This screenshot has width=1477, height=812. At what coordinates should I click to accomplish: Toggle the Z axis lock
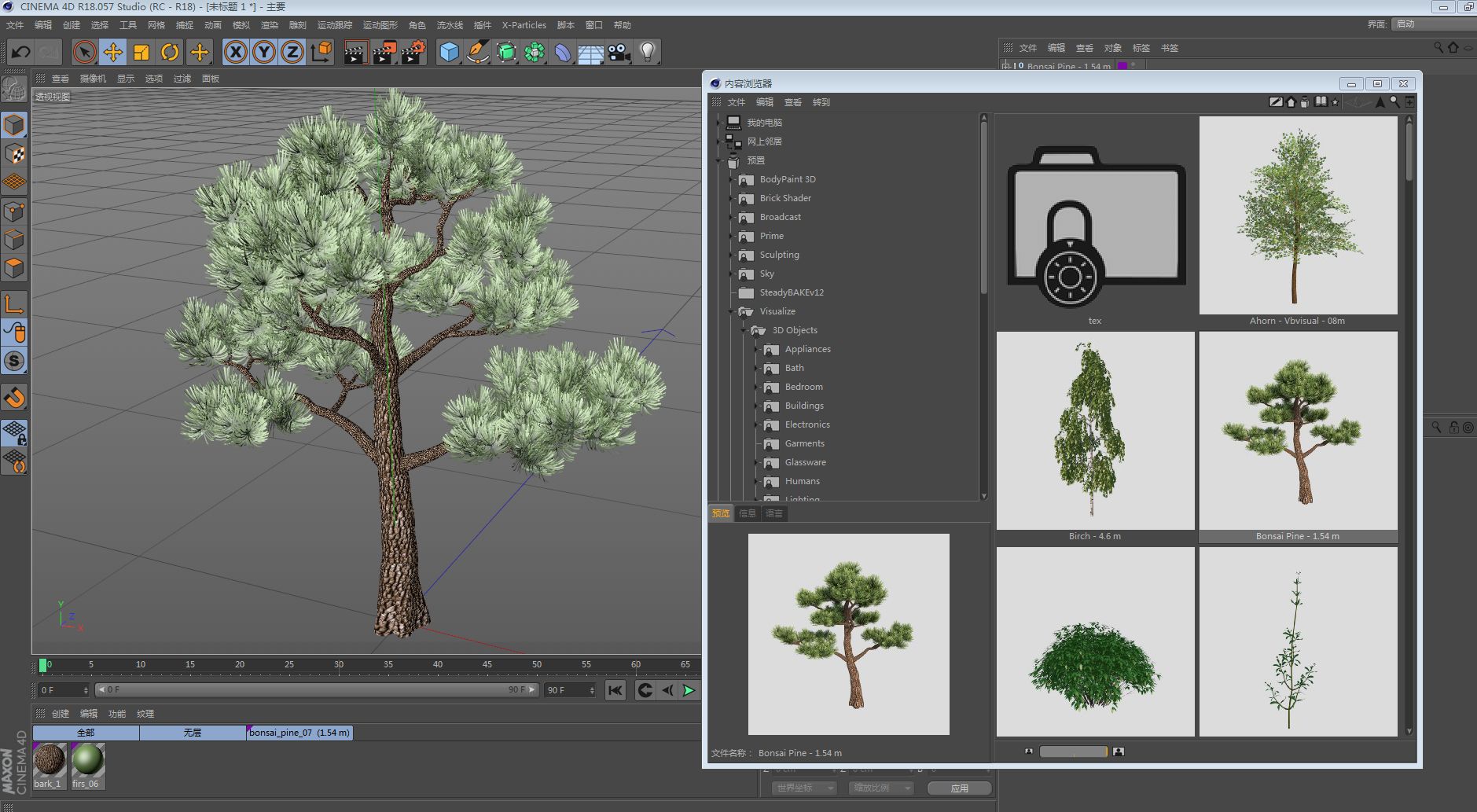coord(292,53)
